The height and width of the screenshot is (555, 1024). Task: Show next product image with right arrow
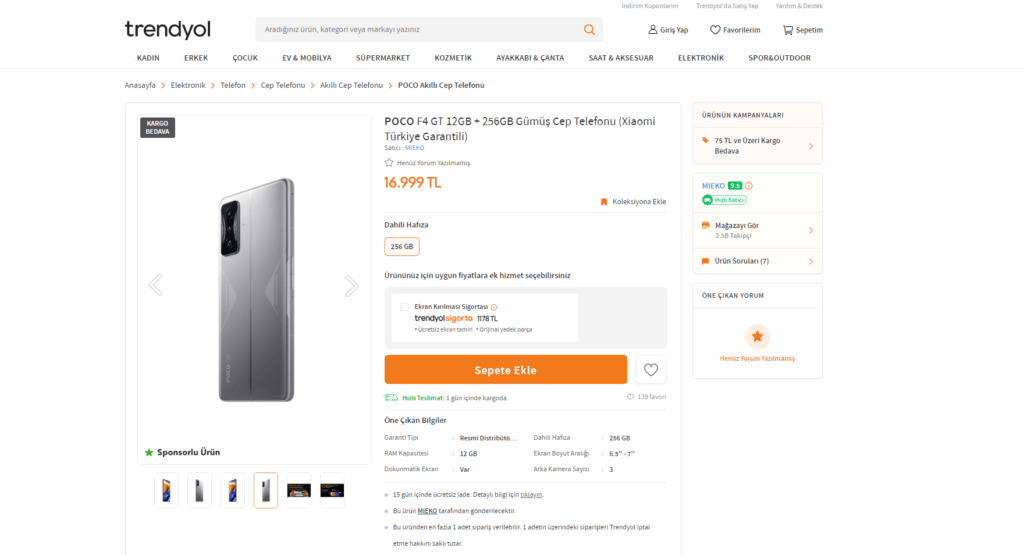351,286
